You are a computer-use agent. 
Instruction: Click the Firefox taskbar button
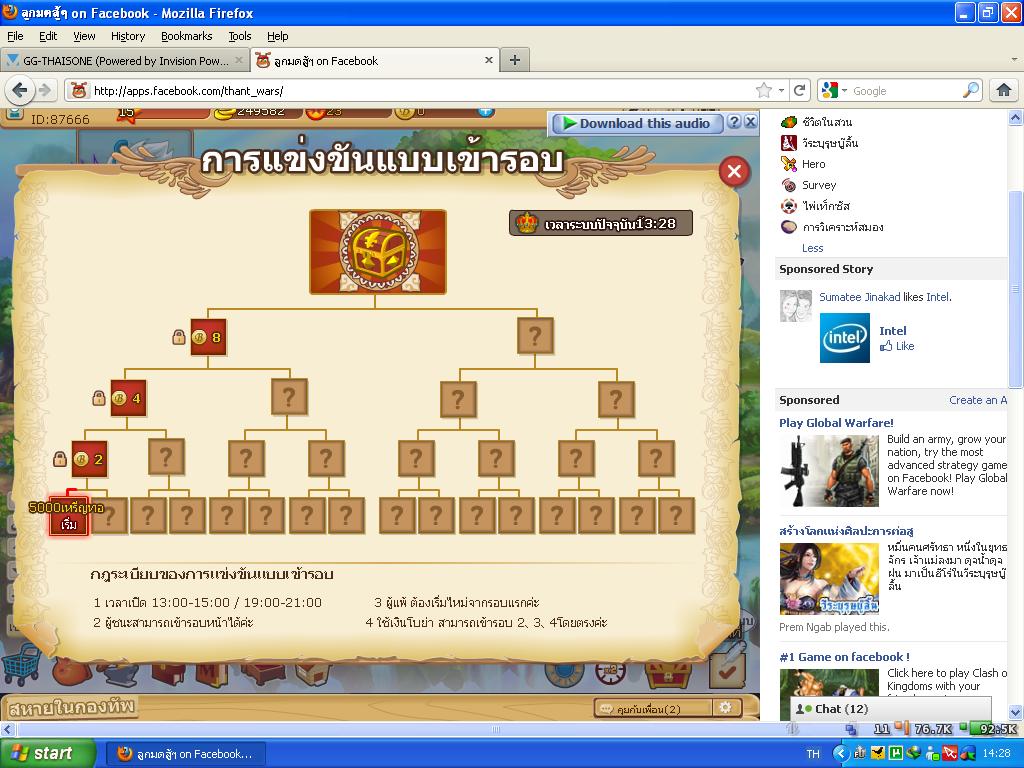pyautogui.click(x=185, y=754)
